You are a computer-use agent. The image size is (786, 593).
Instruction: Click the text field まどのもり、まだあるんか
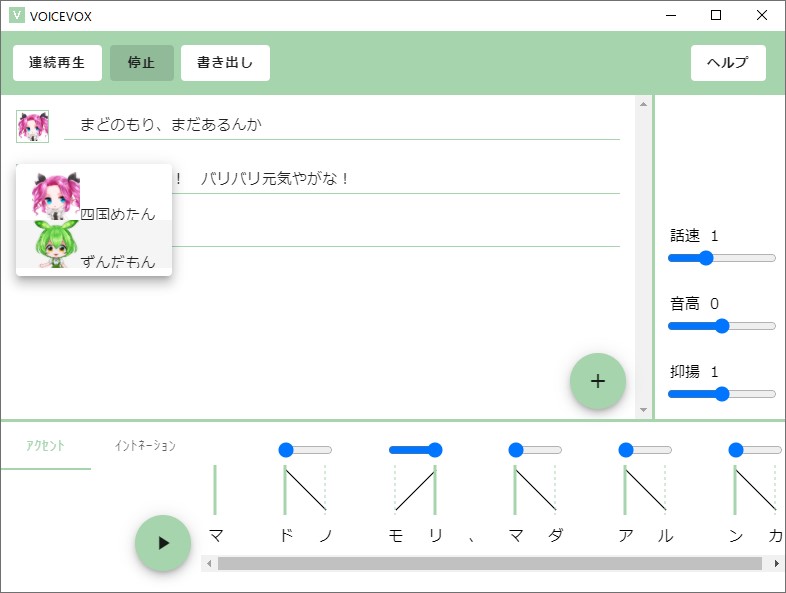[x=342, y=124]
